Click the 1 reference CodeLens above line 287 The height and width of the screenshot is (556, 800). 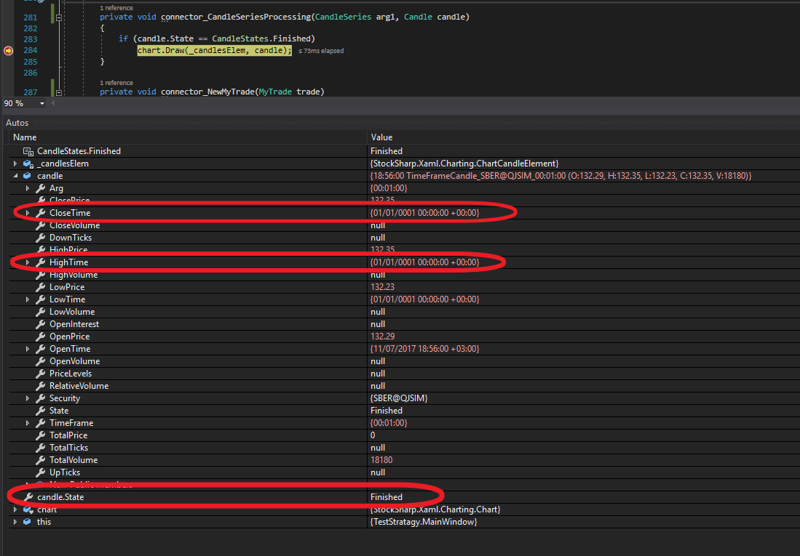[x=116, y=83]
